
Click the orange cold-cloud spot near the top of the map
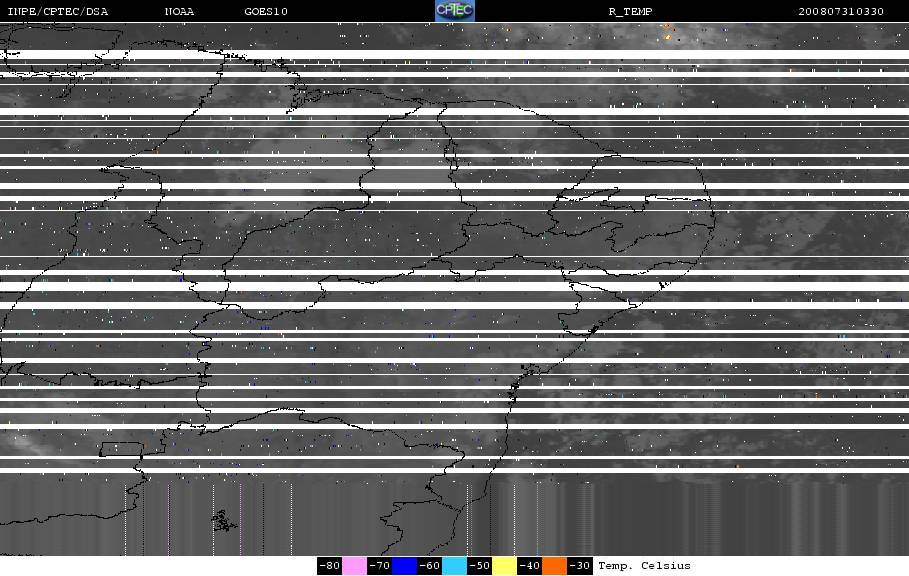668,37
